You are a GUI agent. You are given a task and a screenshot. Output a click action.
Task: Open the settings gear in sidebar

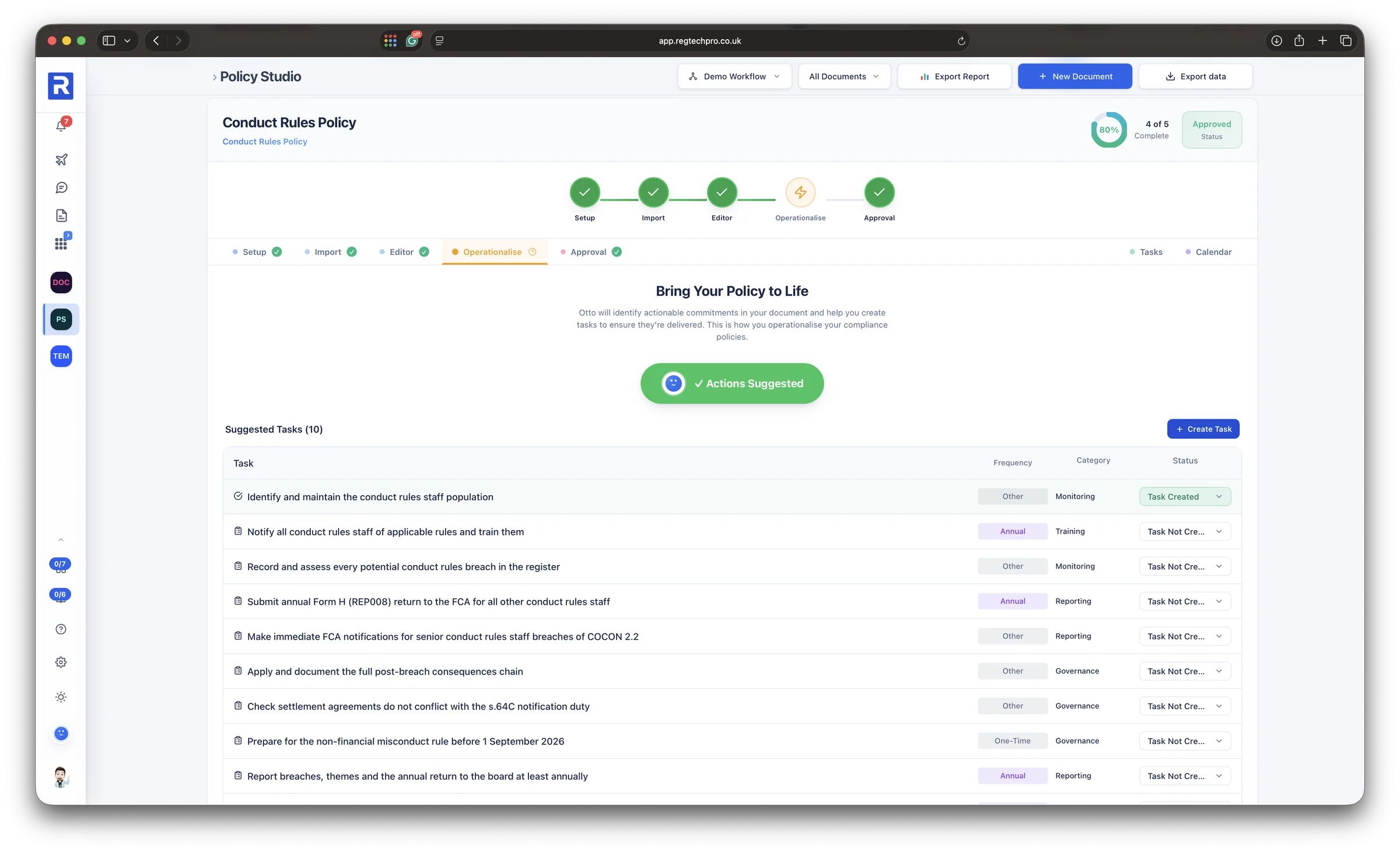coord(61,662)
